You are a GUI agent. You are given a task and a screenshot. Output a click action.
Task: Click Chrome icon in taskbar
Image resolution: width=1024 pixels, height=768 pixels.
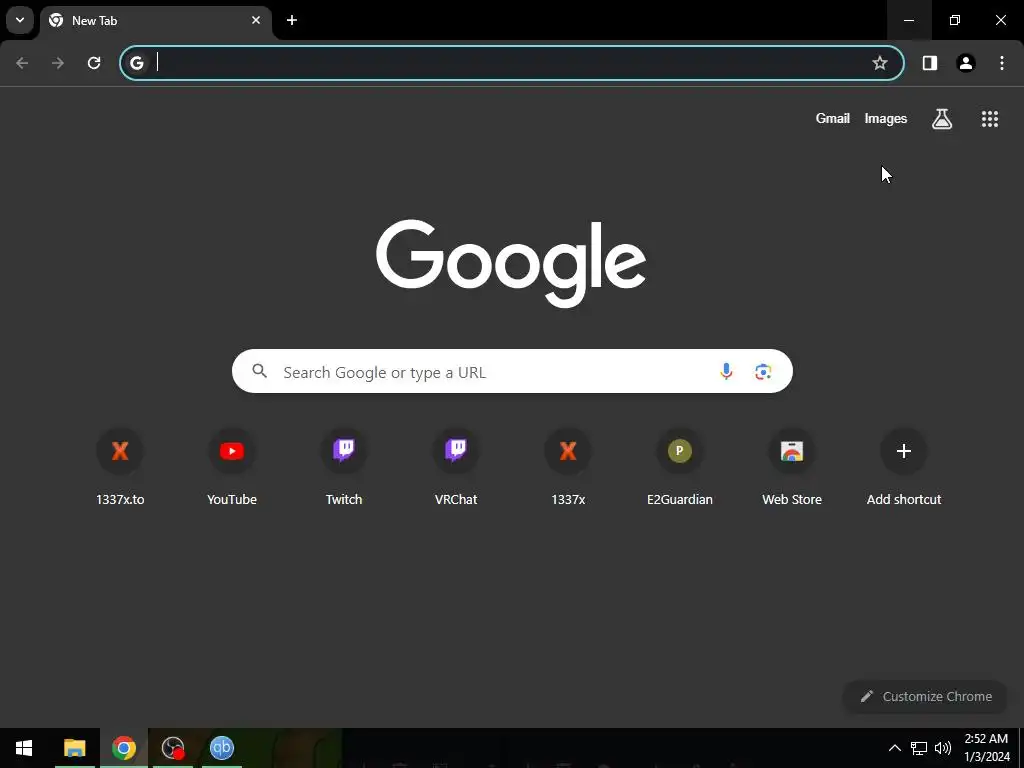[x=123, y=748]
